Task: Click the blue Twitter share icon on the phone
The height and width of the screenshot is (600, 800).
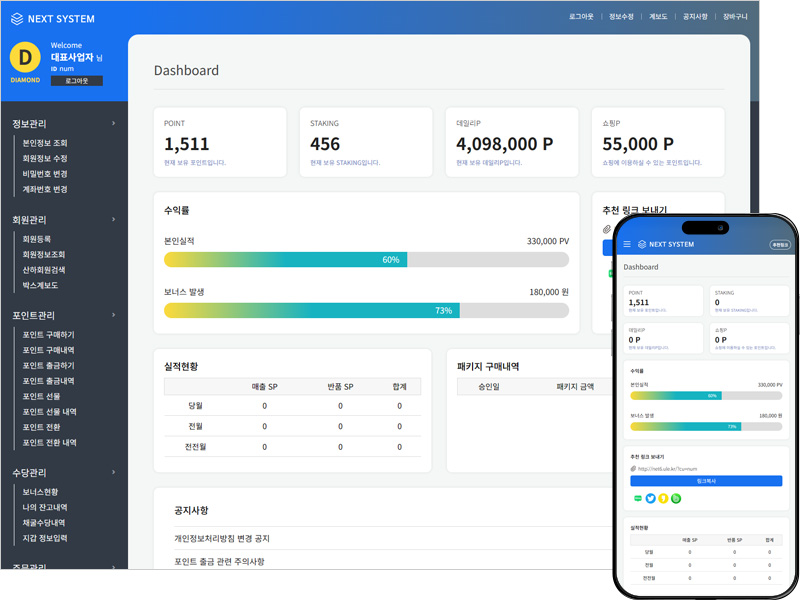Action: click(x=650, y=498)
